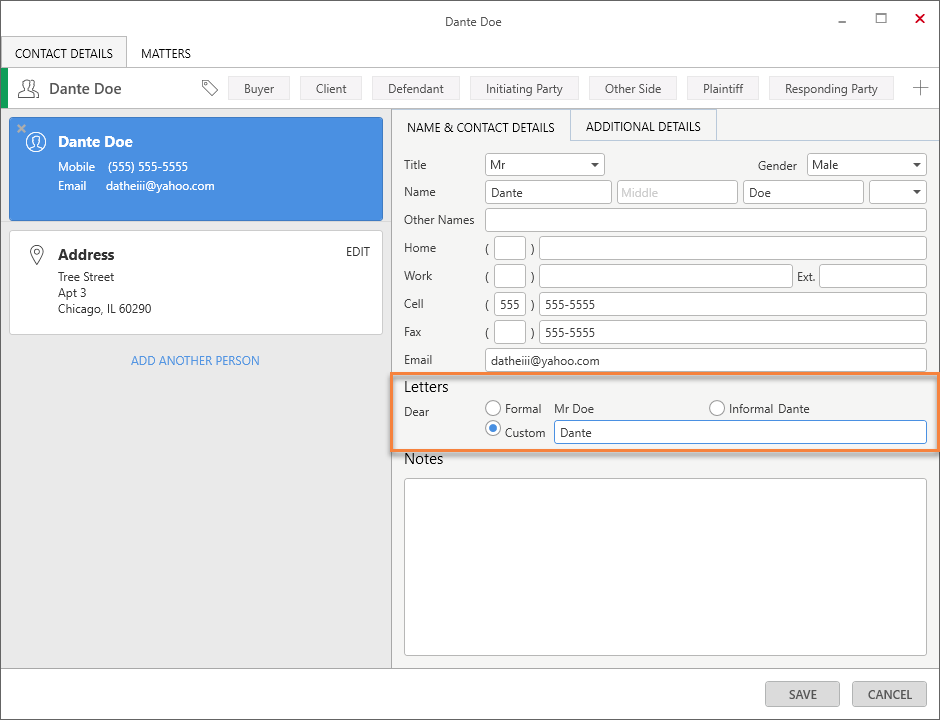Click the location pin icon in Address card
The width and height of the screenshot is (940, 720).
point(37,255)
